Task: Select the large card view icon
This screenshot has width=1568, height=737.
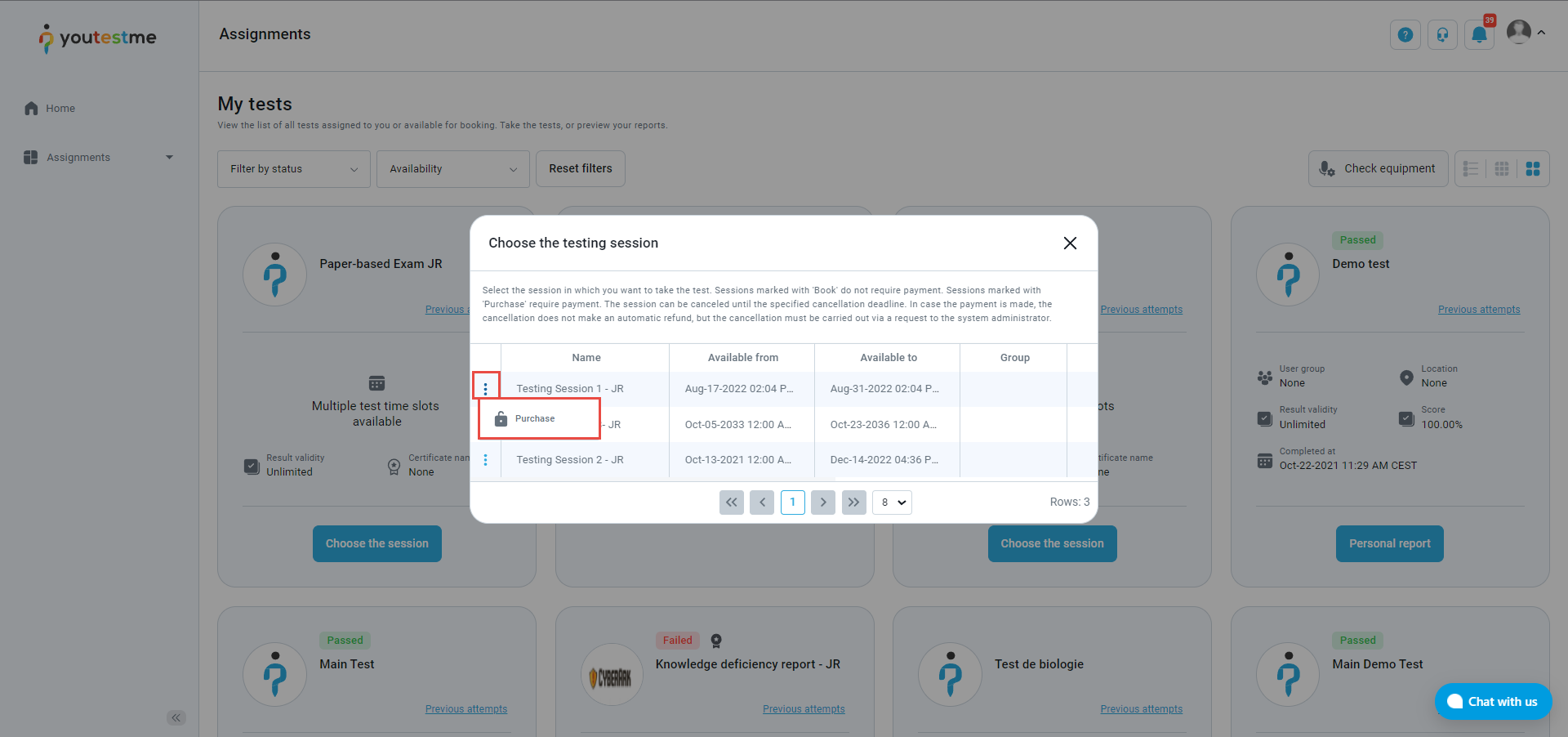Action: [1533, 169]
